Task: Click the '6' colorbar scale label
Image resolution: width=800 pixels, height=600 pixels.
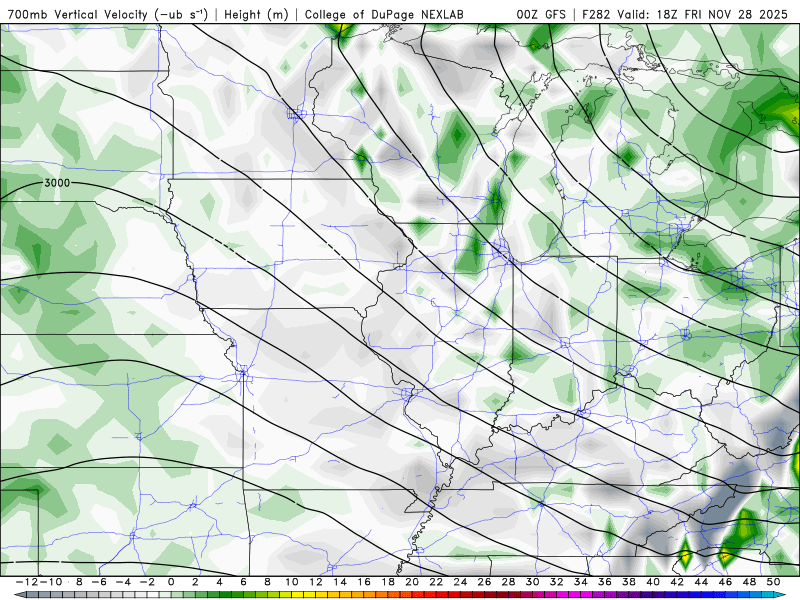Action: pos(243,582)
